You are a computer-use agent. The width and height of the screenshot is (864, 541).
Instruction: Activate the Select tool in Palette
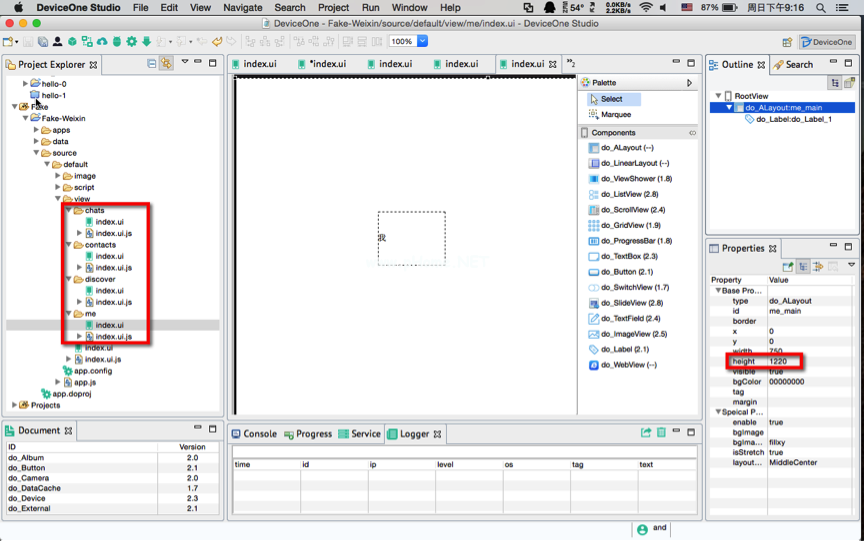tap(611, 99)
